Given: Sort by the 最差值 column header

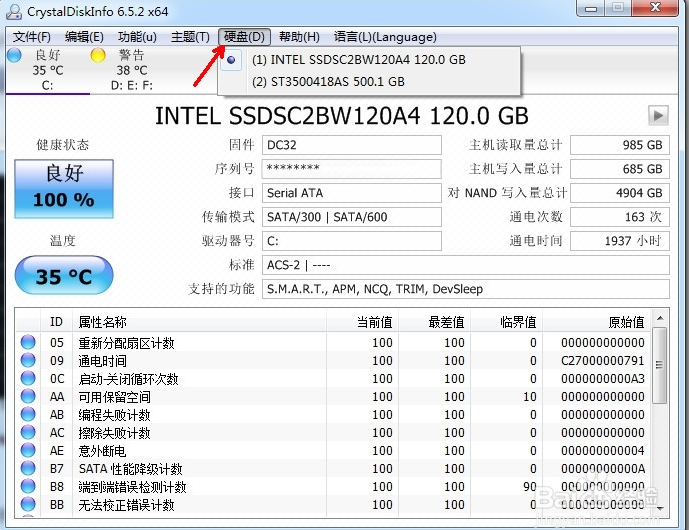Looking at the screenshot, I should [435, 322].
